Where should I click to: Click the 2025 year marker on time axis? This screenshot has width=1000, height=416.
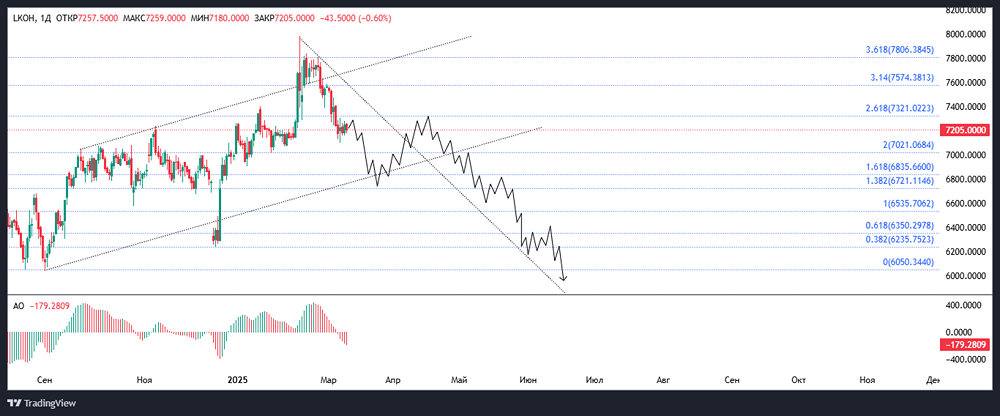pyautogui.click(x=237, y=380)
